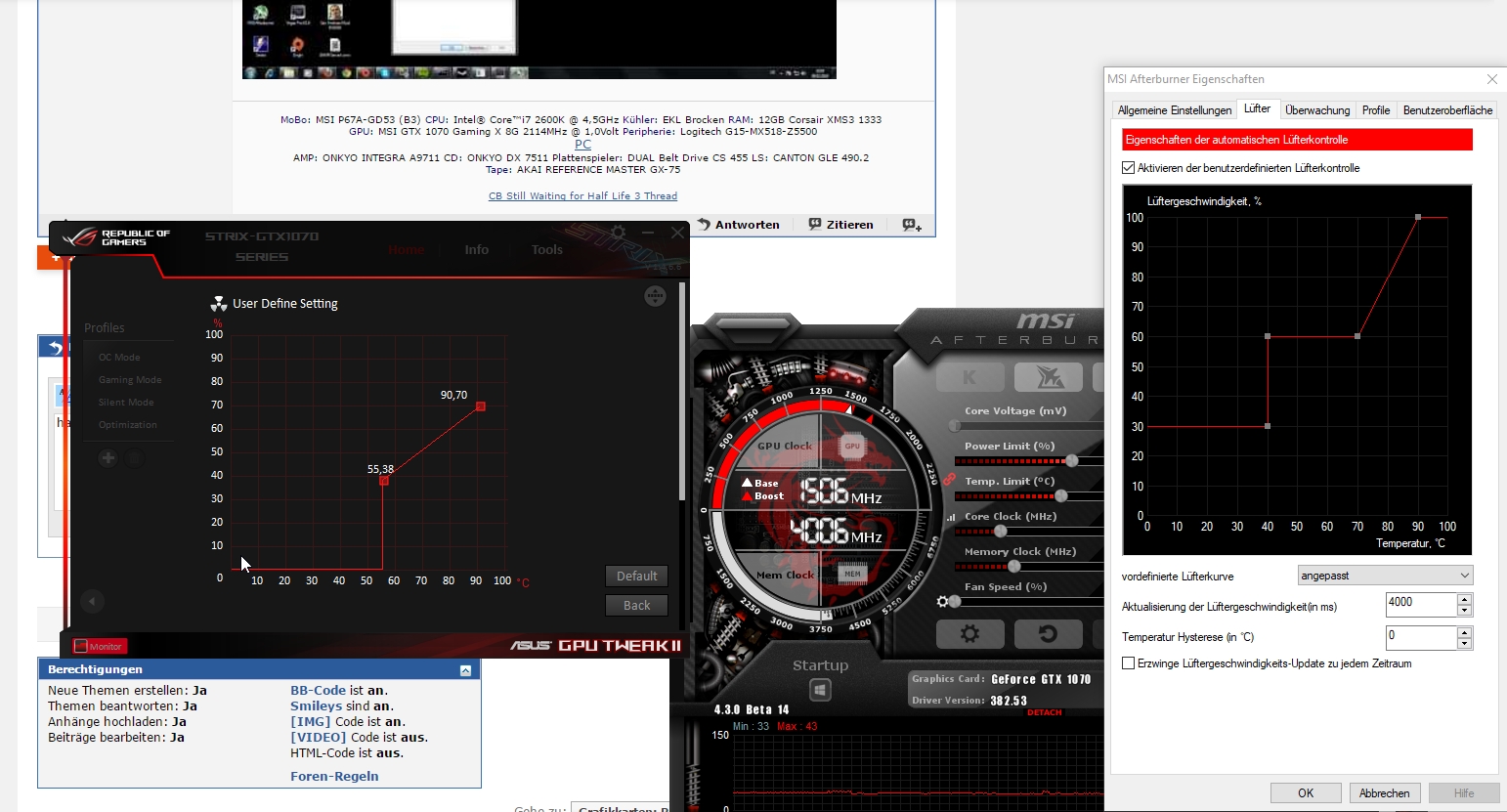Click the Kombustor K button in Afterburner
Viewport: 1507px width, 812px height.
pyautogui.click(x=969, y=377)
